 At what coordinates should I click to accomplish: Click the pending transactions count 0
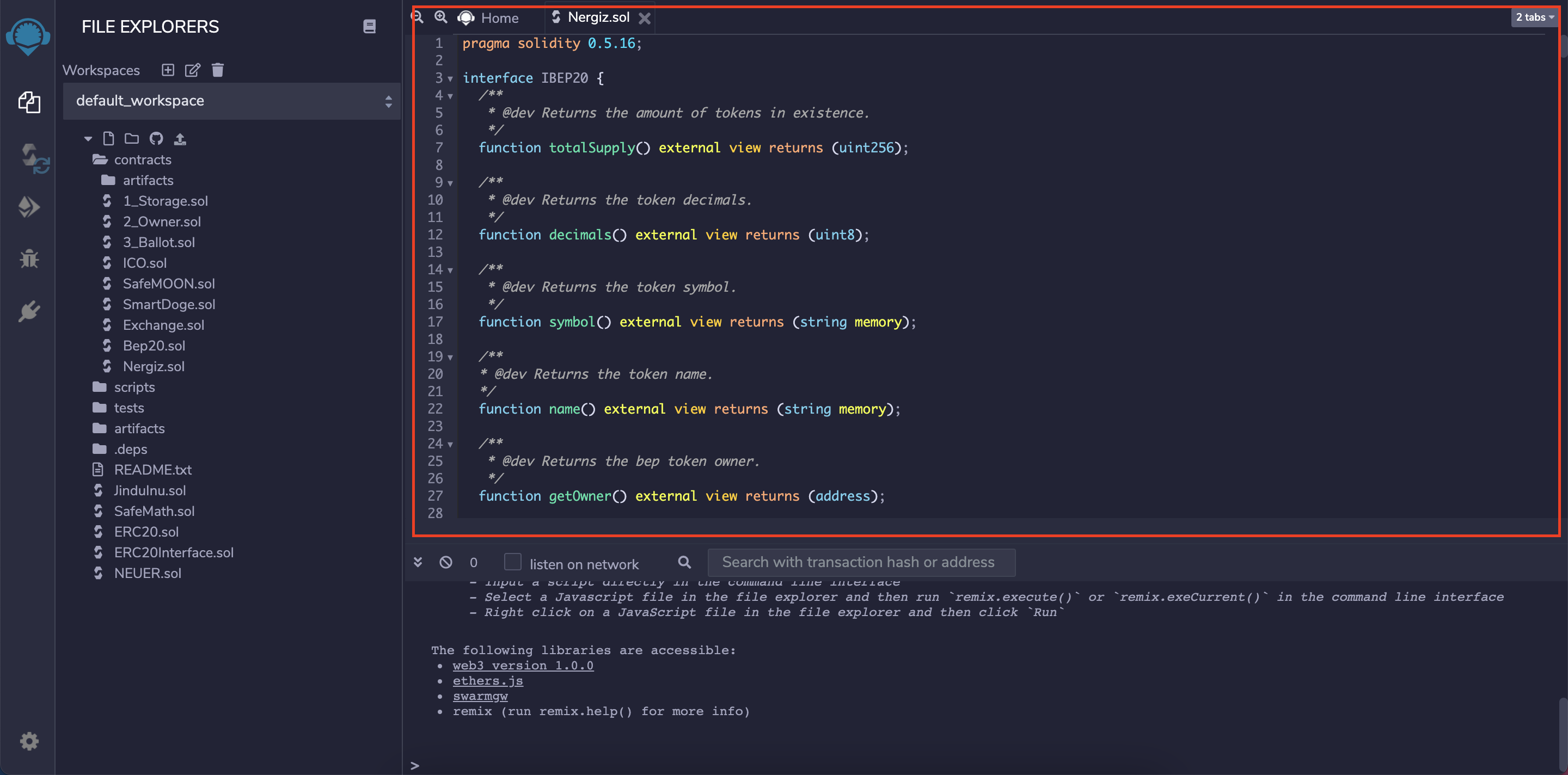point(474,563)
